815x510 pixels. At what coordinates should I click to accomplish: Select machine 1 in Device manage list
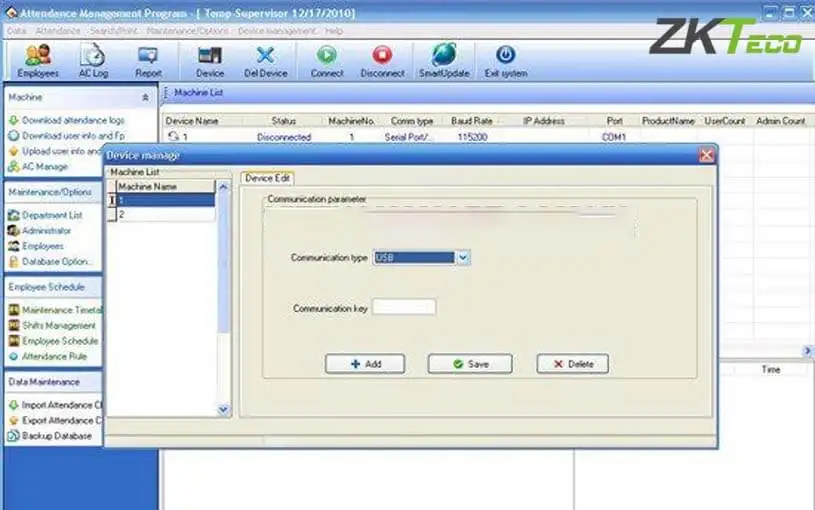coord(165,200)
